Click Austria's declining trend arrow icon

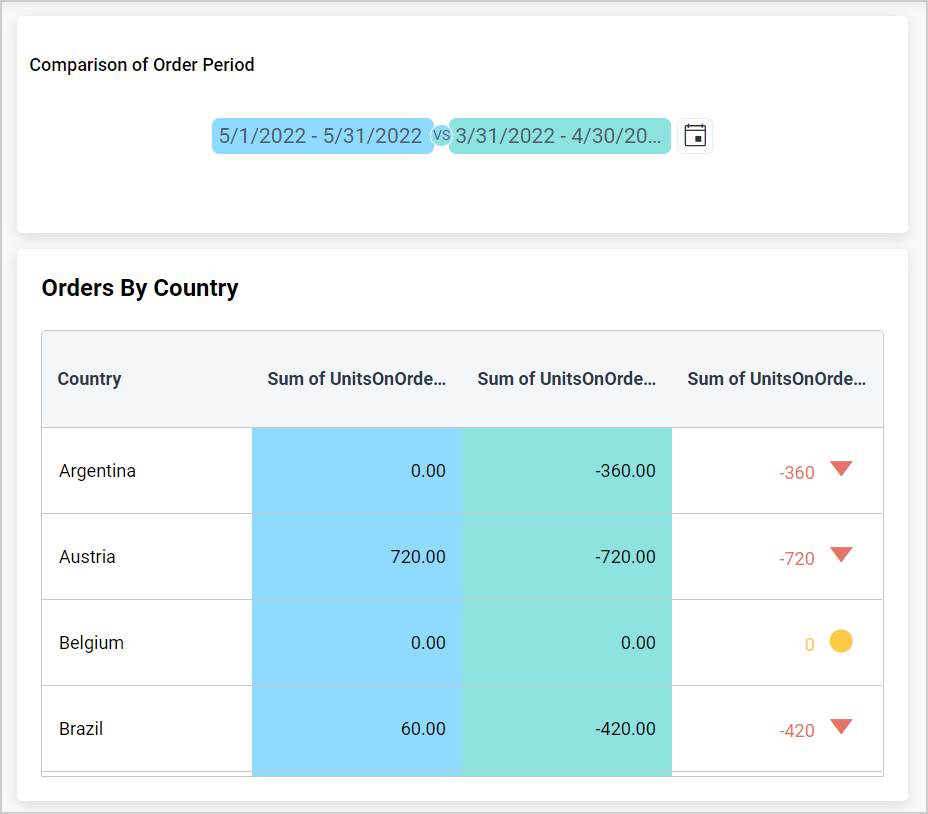coord(841,555)
